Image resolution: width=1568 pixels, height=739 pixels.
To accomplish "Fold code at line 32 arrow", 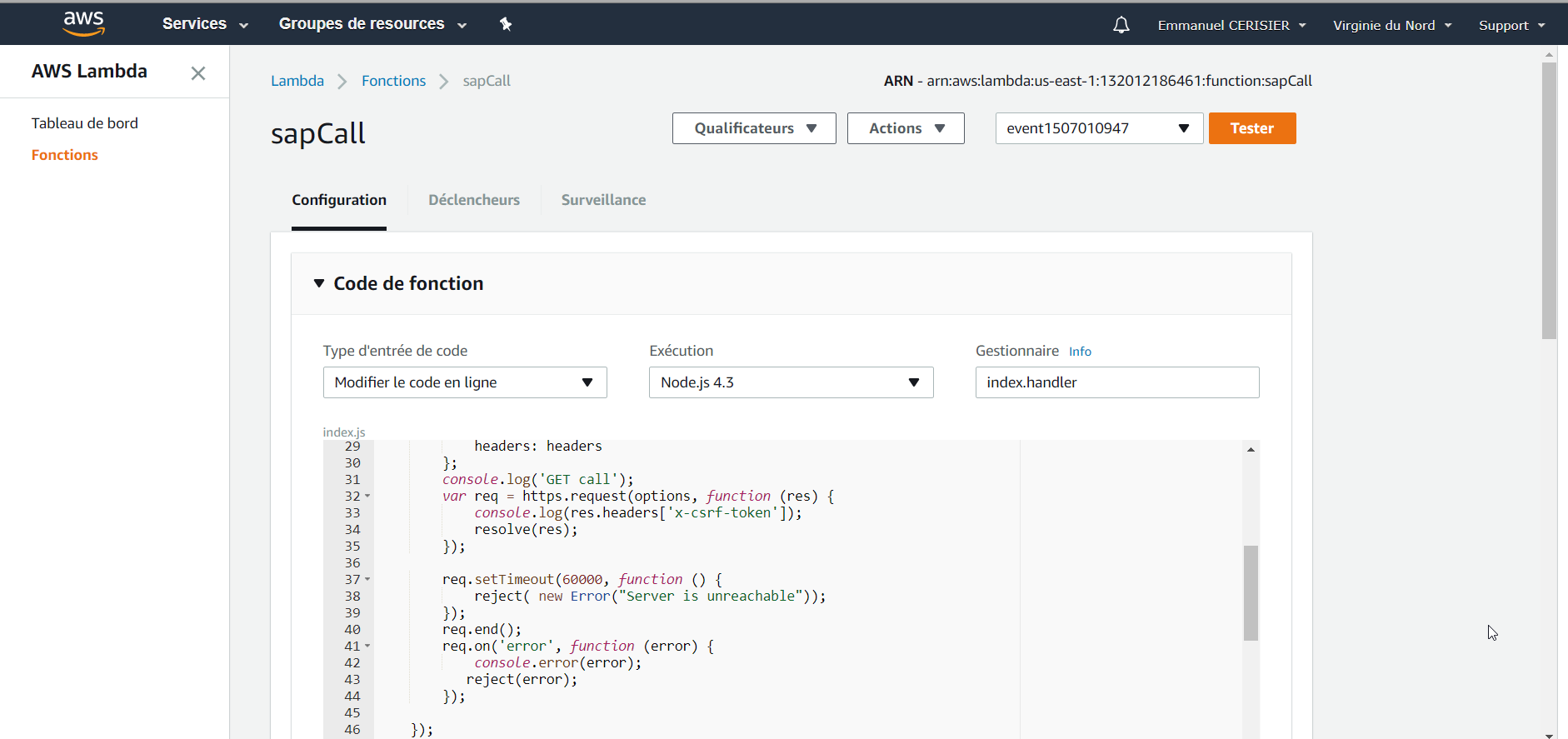I will [367, 496].
